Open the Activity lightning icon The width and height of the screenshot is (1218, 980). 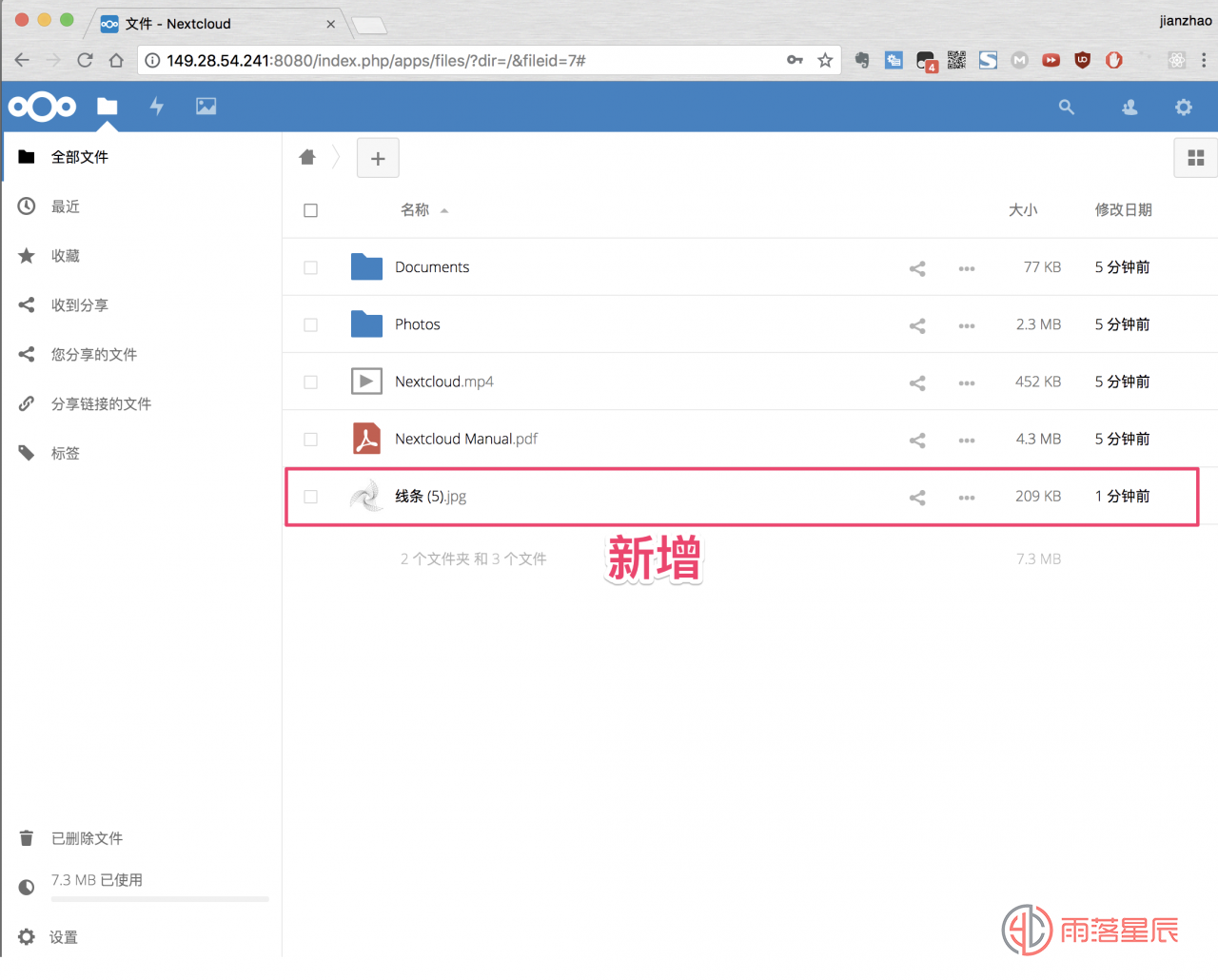tap(157, 107)
